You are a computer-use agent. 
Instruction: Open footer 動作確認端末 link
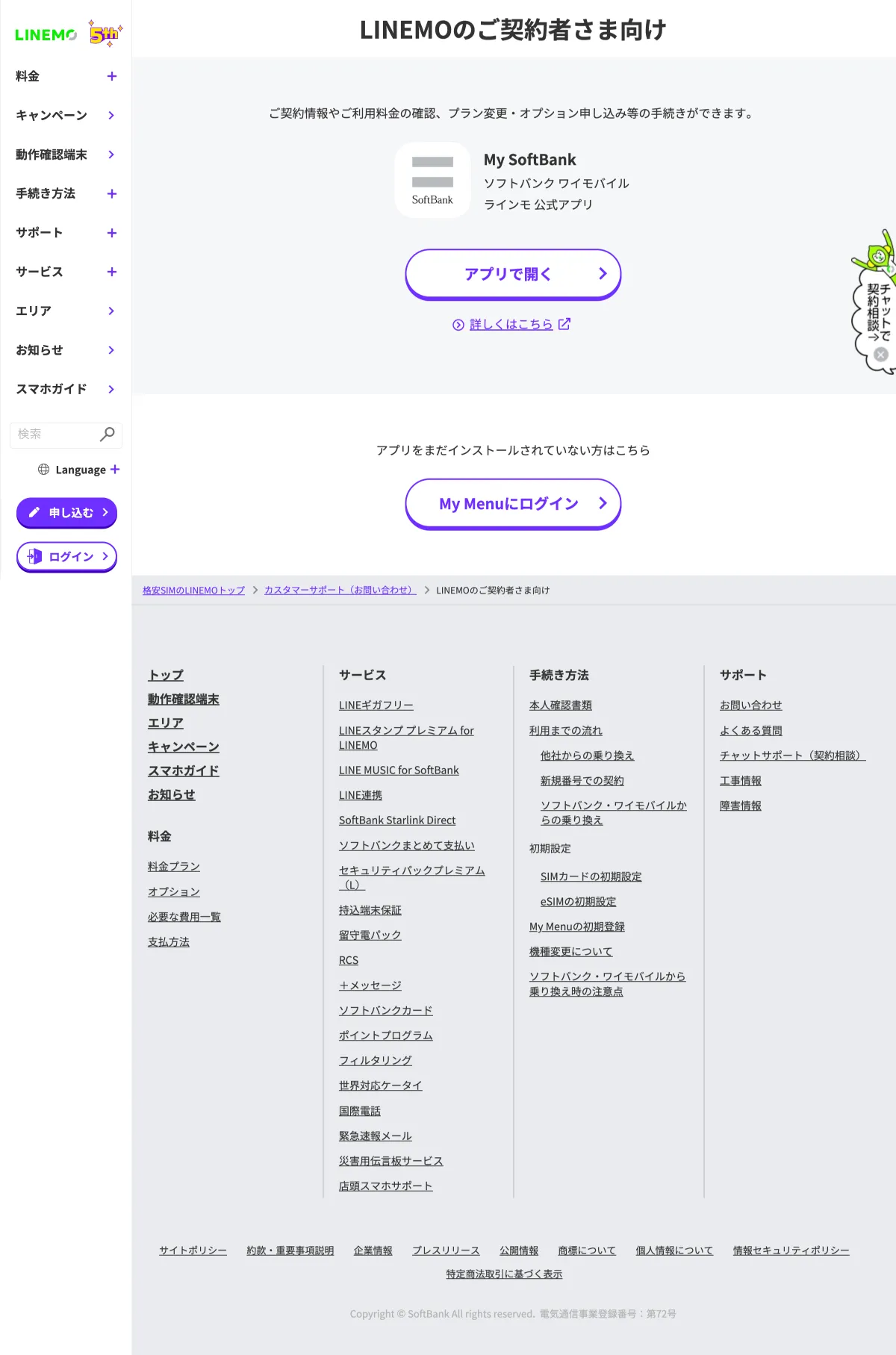point(184,700)
